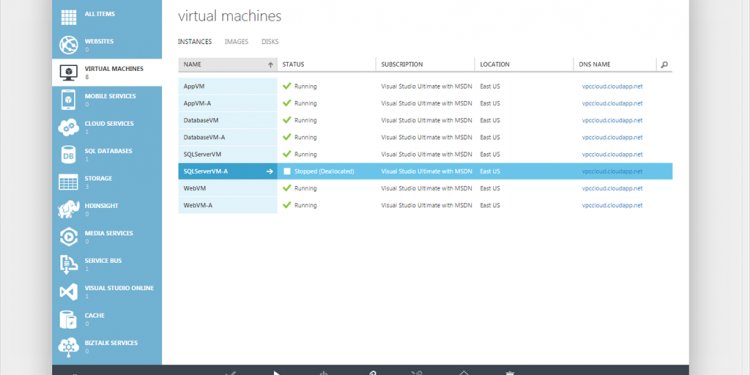Click the BizTalk Services icon

click(x=68, y=347)
